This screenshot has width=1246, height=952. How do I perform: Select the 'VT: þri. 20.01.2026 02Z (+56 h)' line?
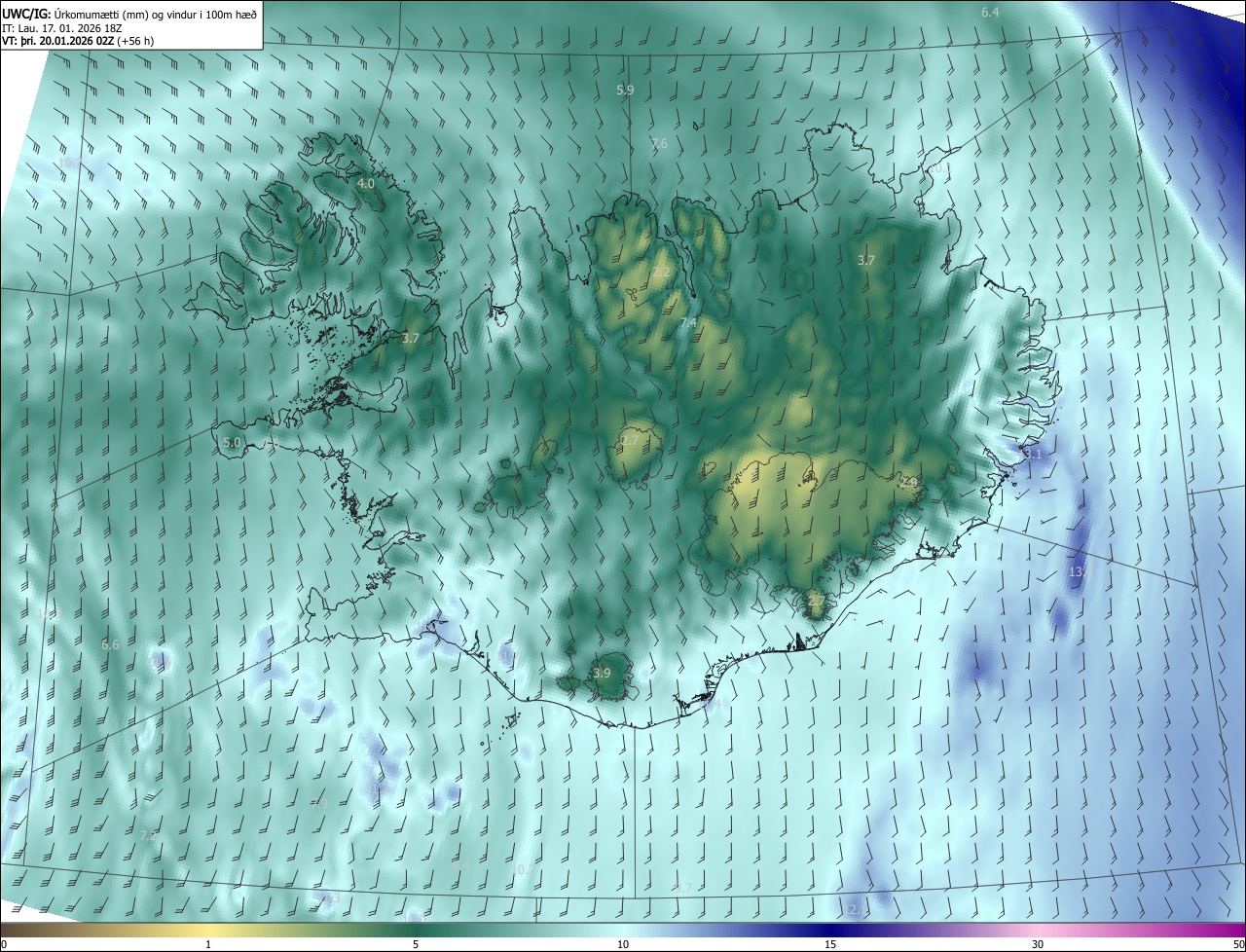pos(78,41)
